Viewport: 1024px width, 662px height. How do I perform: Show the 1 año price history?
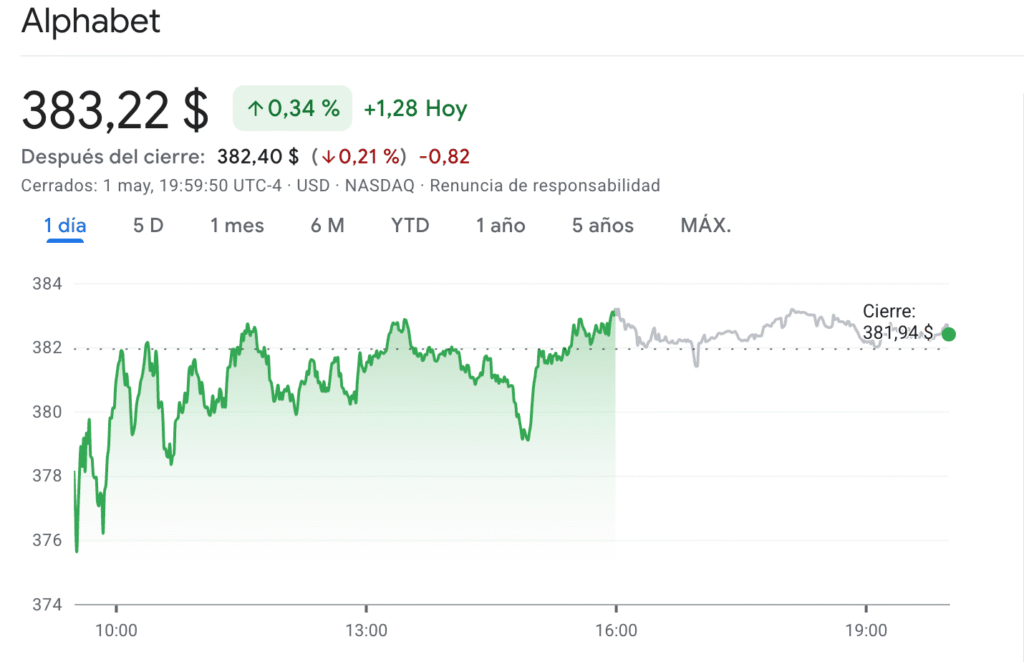[x=500, y=225]
